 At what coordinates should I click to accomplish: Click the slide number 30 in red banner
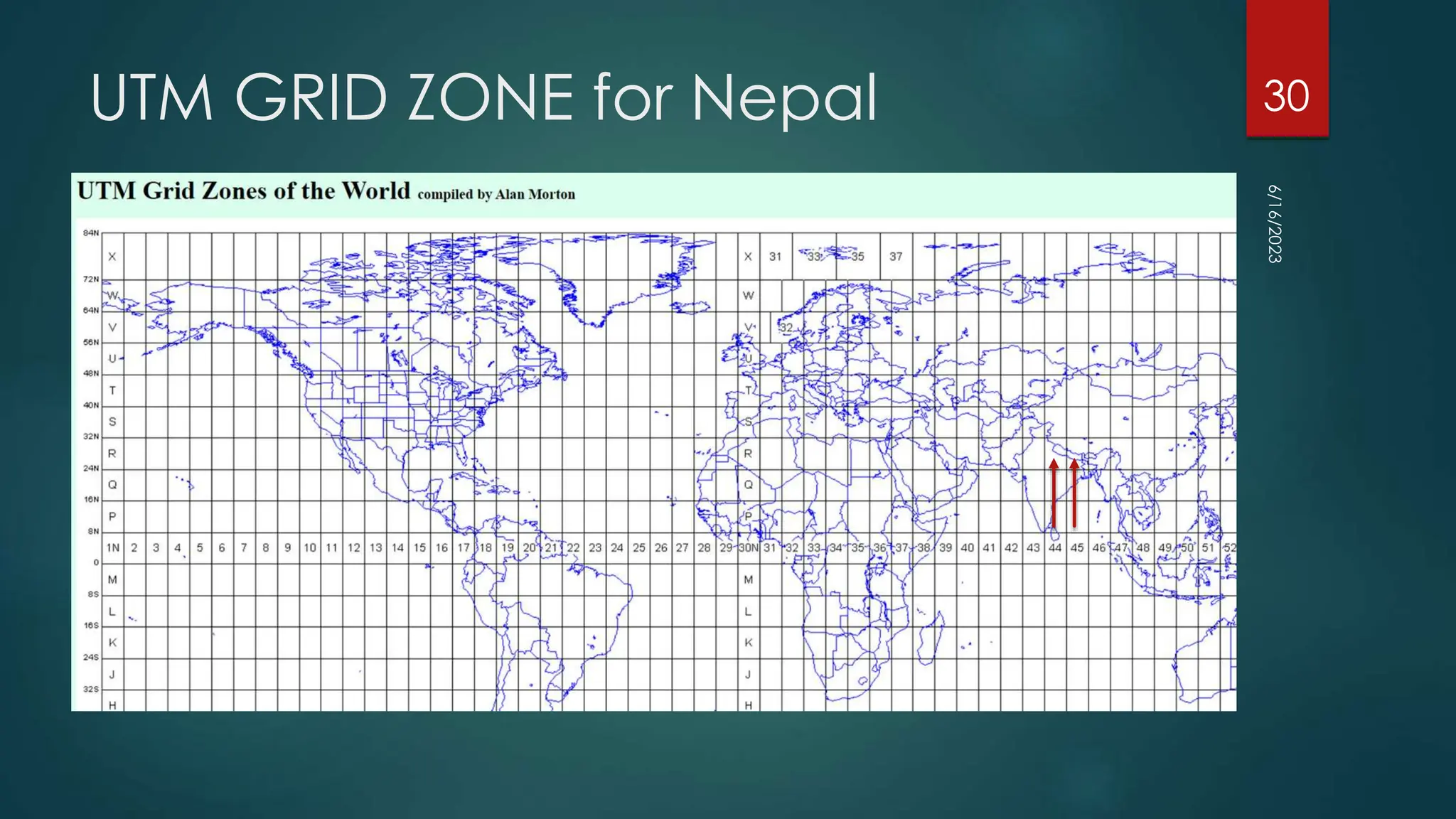1286,96
